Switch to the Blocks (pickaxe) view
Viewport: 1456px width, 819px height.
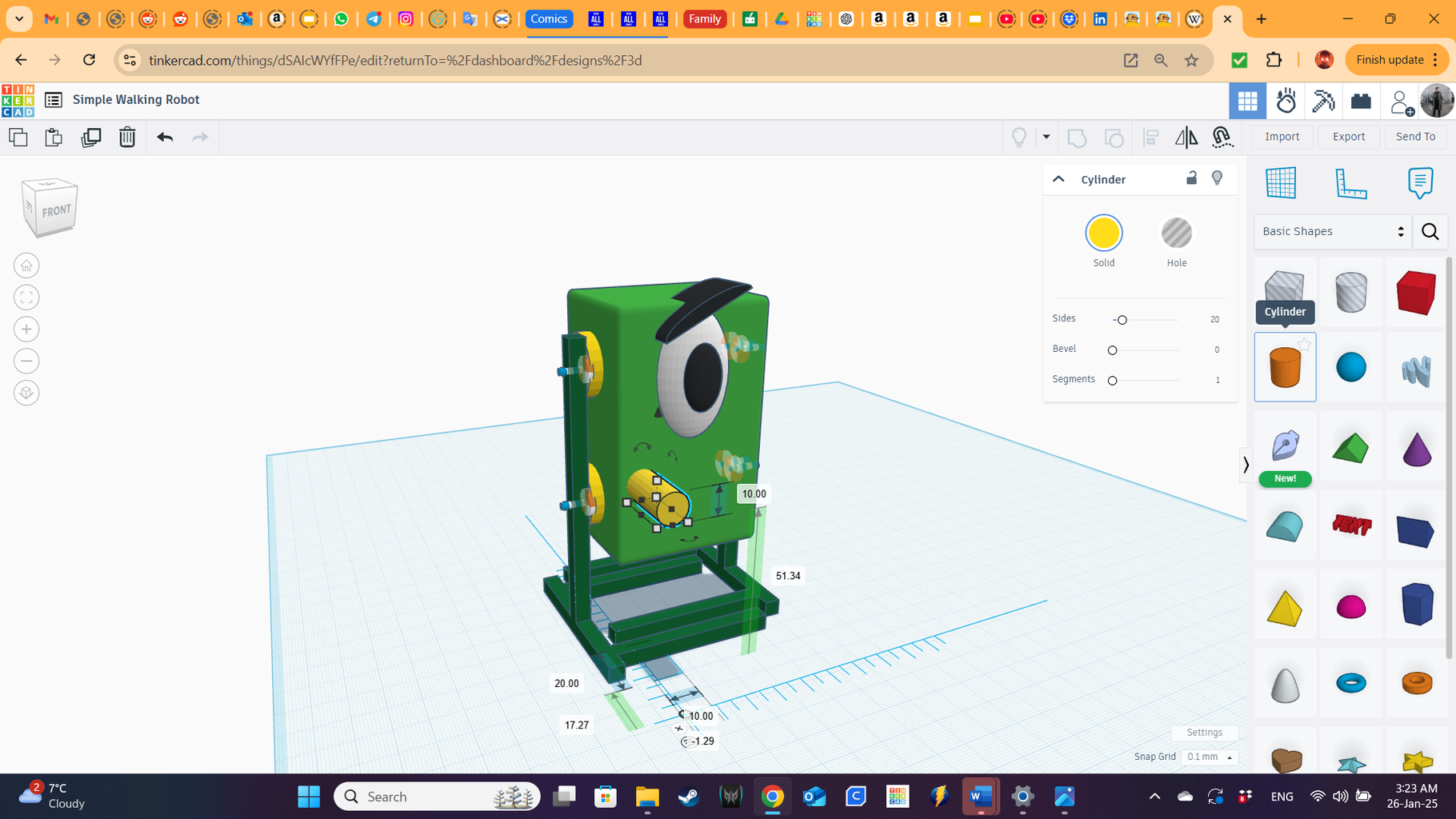click(x=1323, y=101)
